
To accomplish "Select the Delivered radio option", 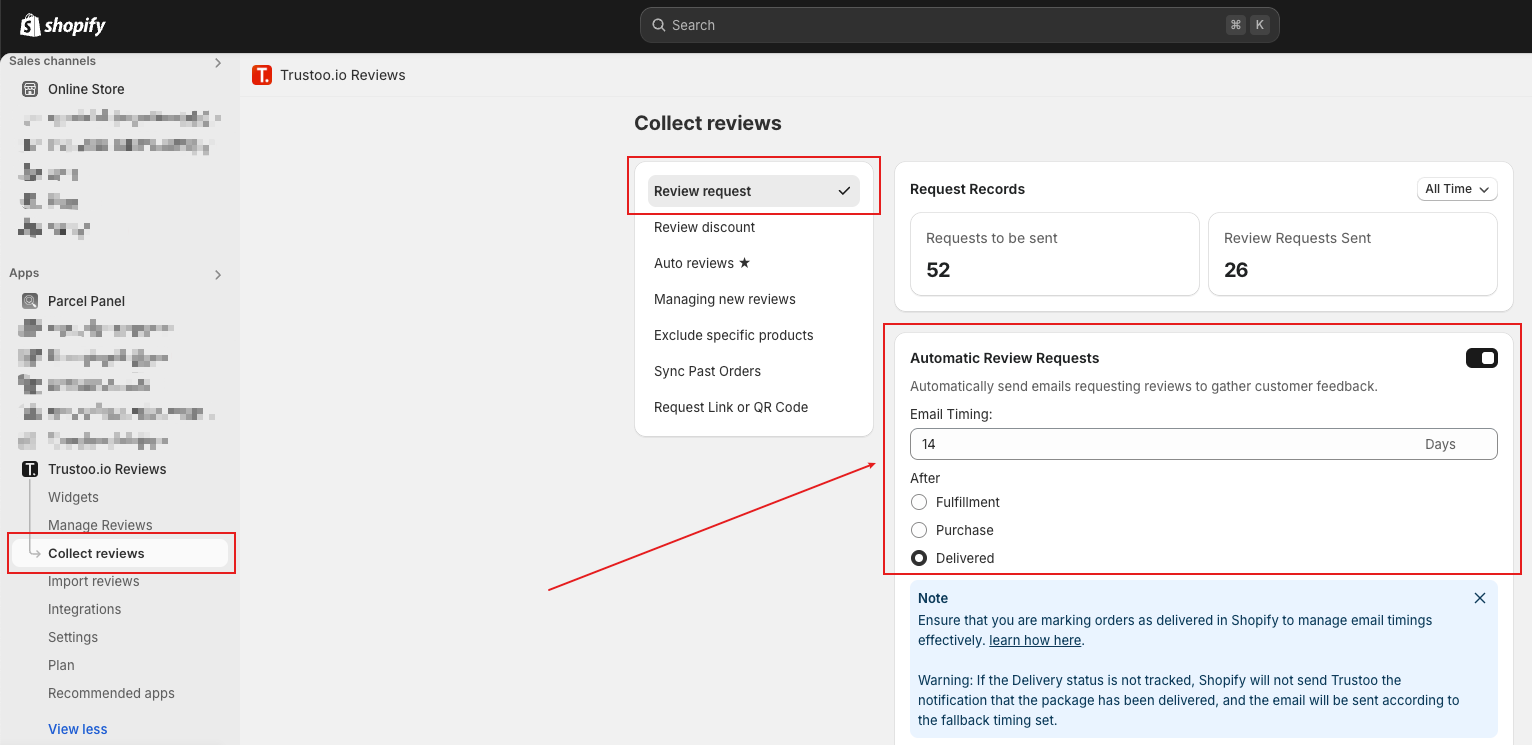I will [919, 558].
